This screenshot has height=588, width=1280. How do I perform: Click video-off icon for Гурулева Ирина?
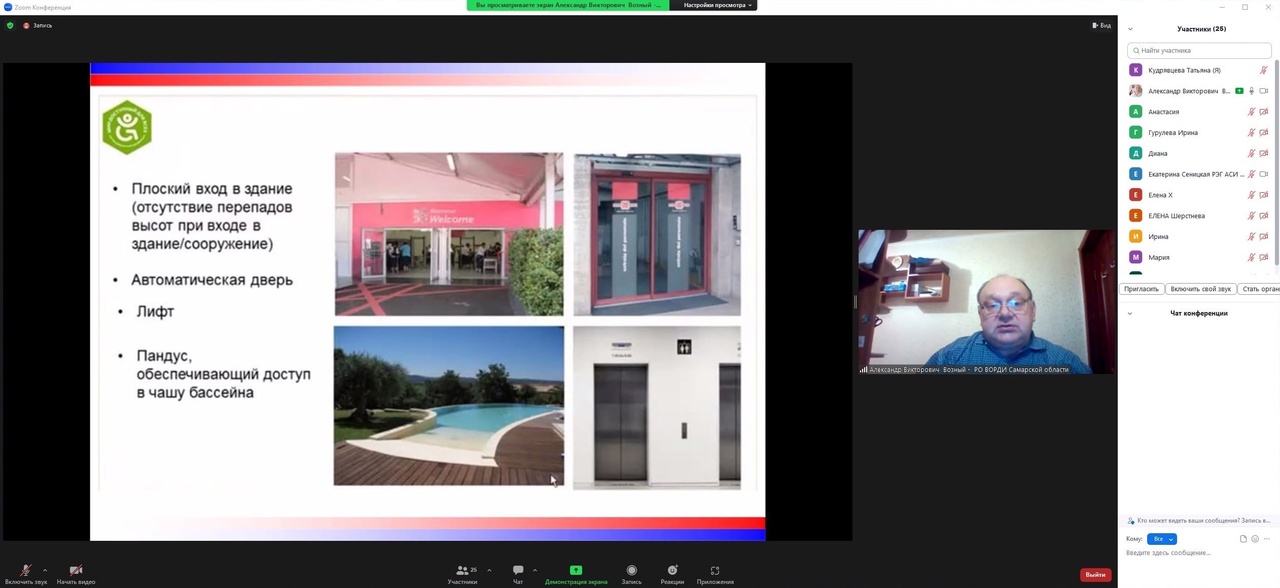click(1264, 132)
